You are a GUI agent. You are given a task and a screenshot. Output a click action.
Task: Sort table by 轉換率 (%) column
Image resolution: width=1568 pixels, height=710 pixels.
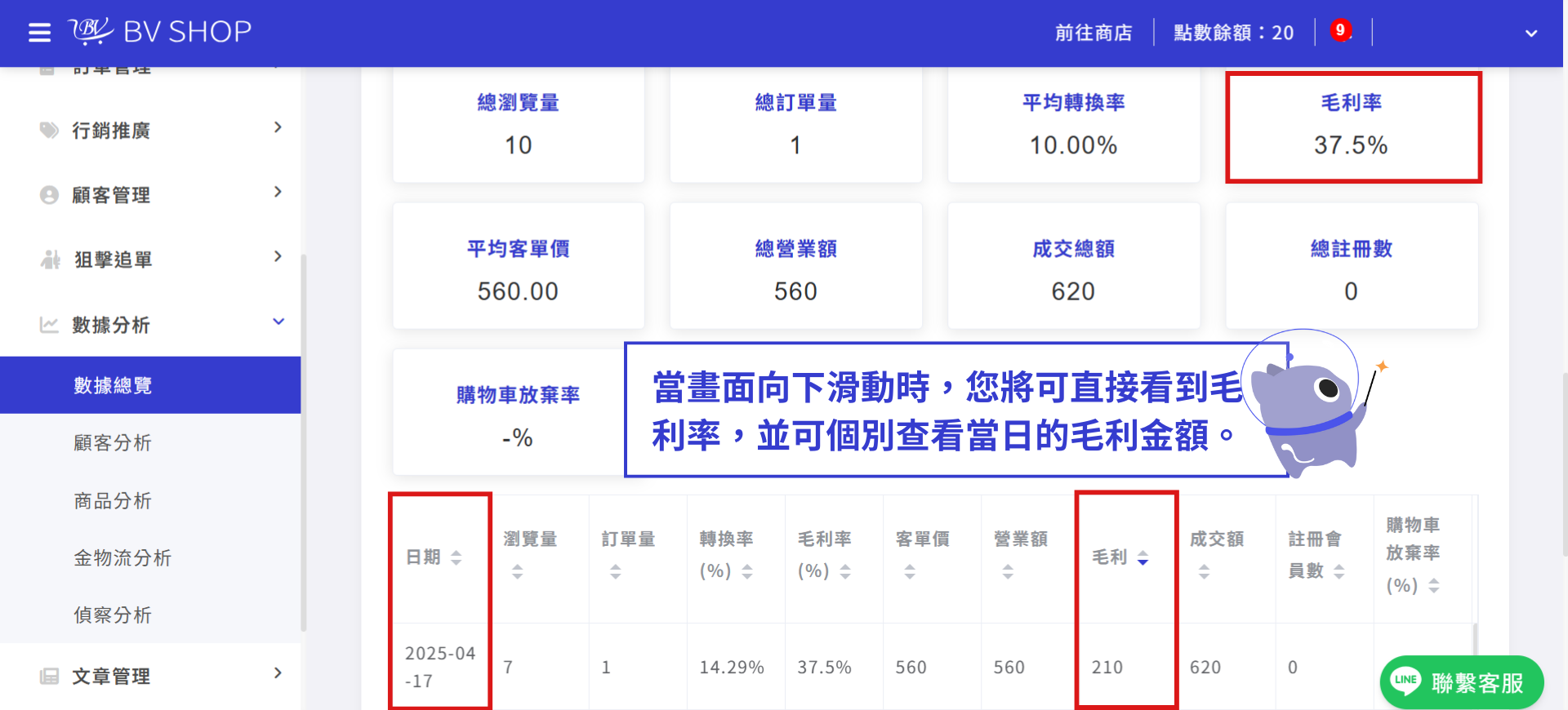pos(747,572)
